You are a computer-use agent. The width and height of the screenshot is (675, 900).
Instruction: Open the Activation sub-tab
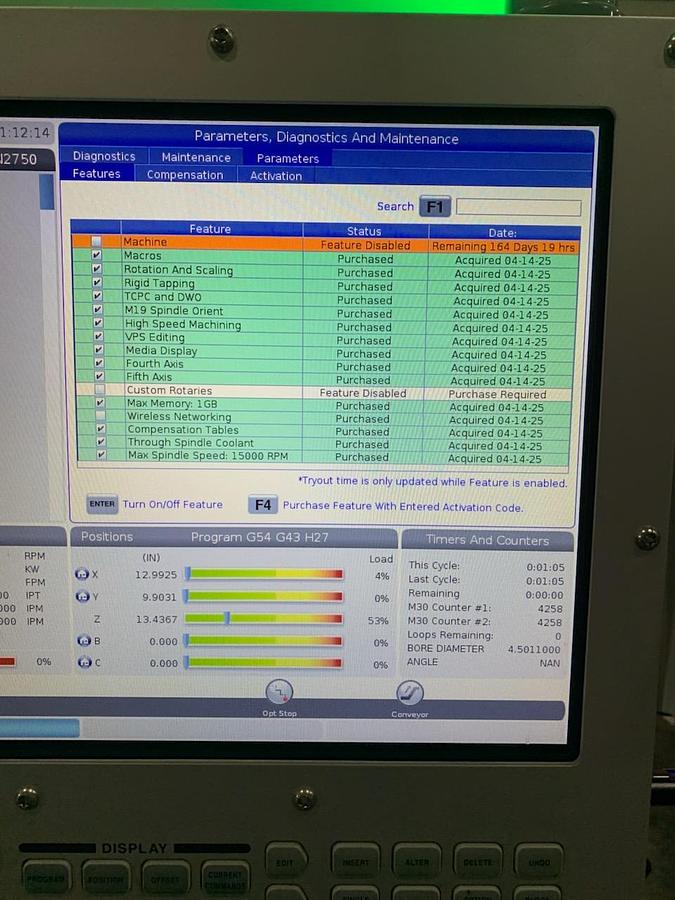pyautogui.click(x=276, y=176)
